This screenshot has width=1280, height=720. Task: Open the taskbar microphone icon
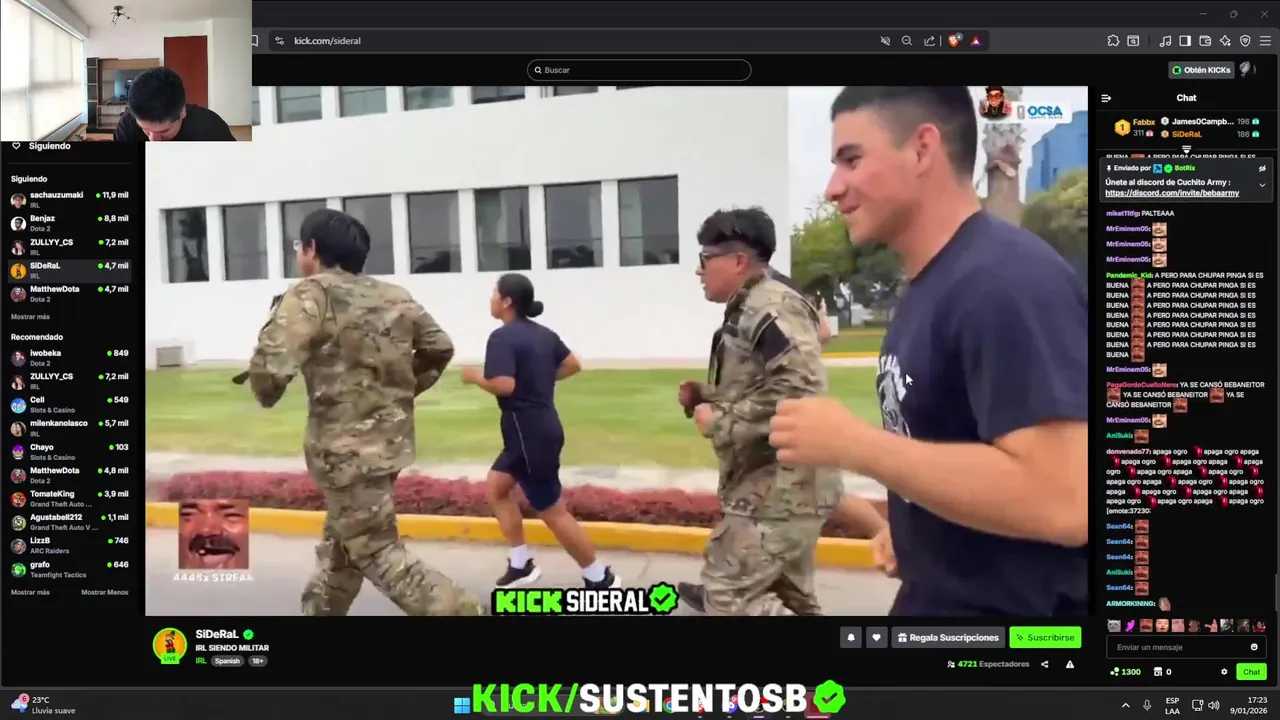point(1146,705)
